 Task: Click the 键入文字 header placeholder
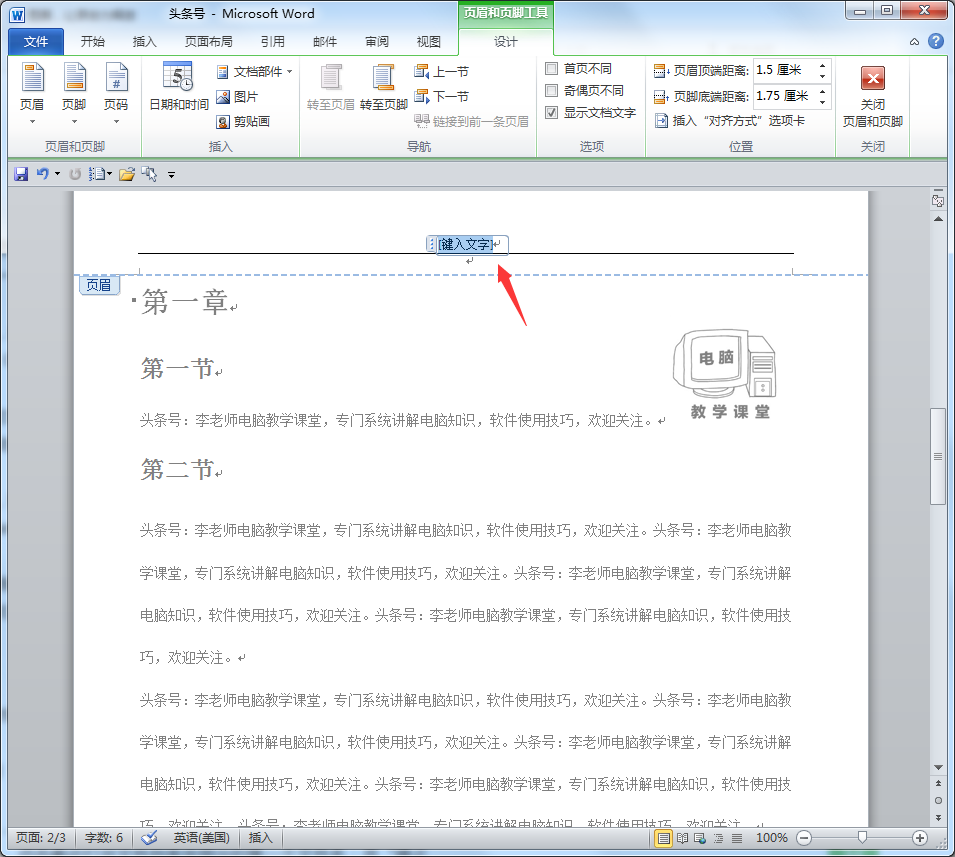point(466,244)
